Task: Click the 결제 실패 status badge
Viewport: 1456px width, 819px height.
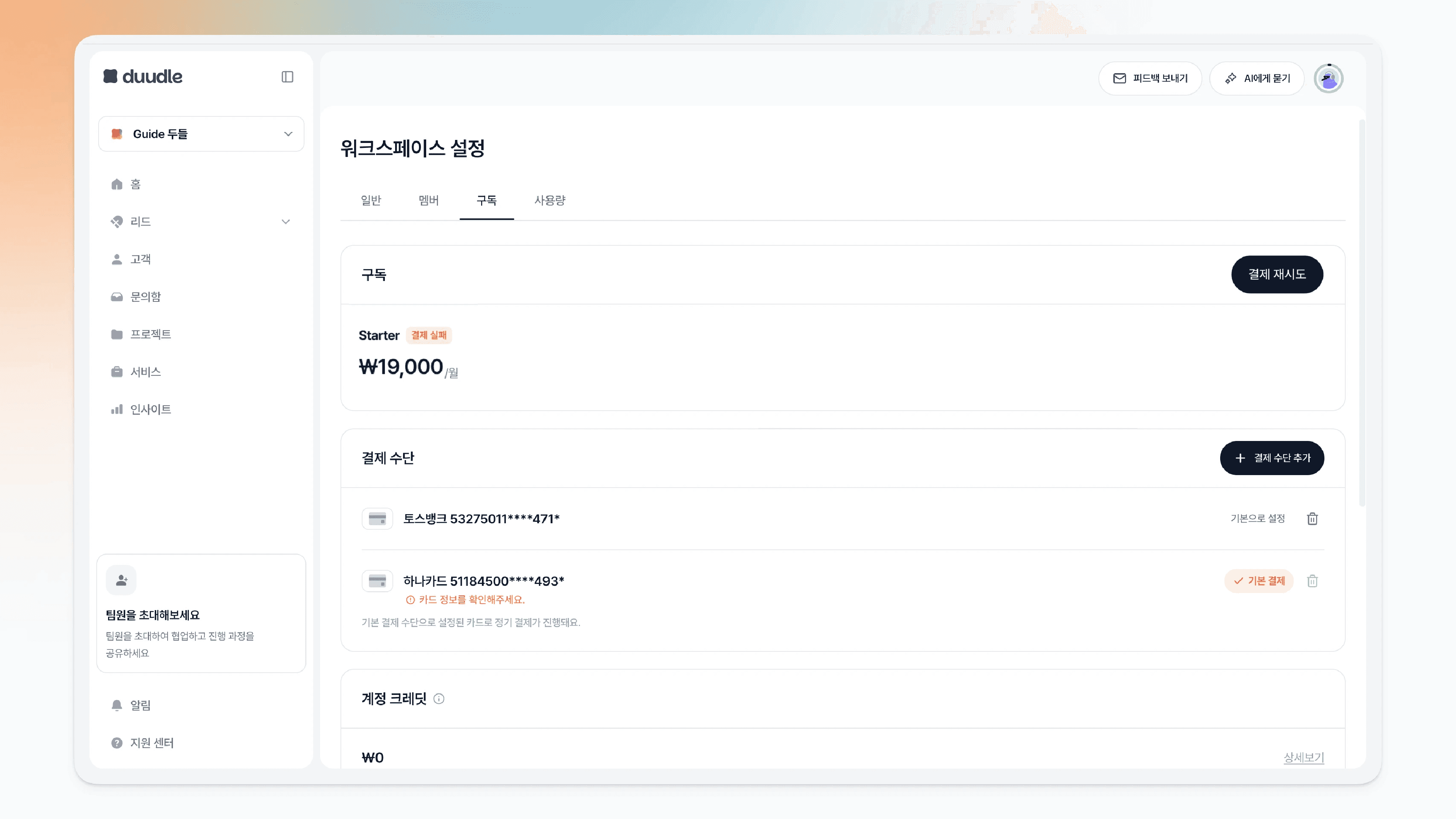Action: (x=429, y=335)
